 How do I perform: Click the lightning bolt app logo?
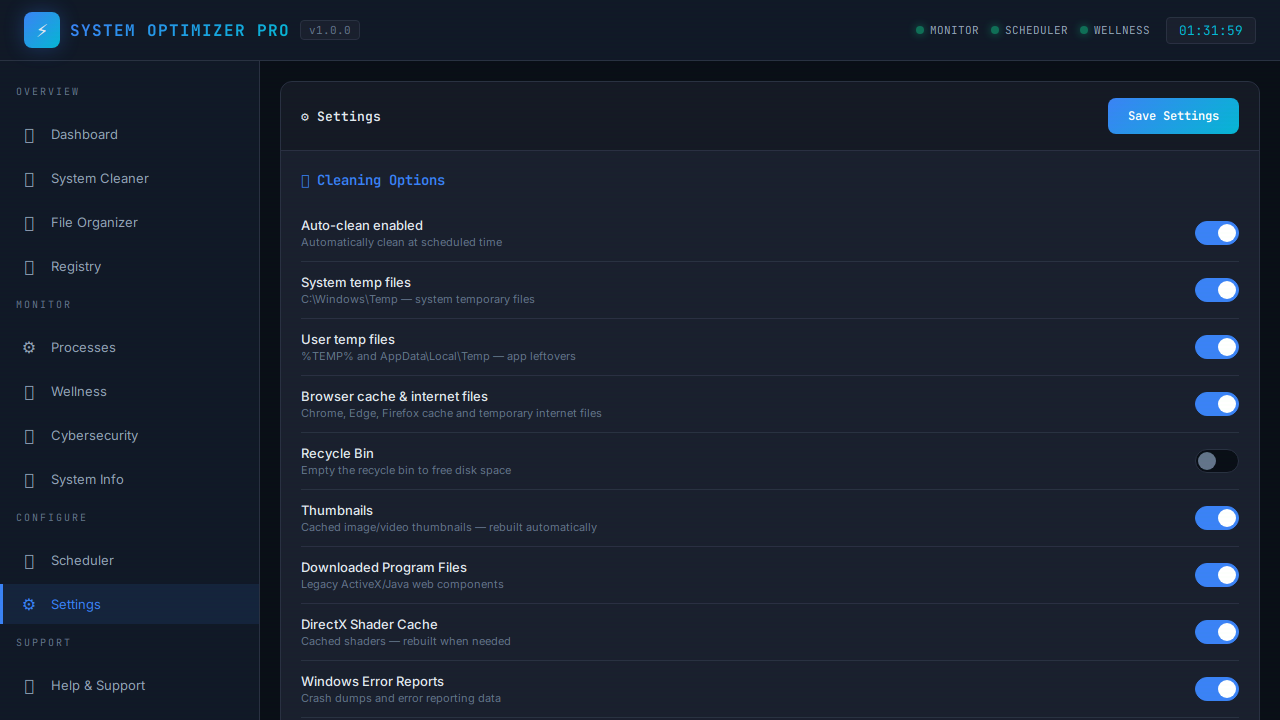(x=42, y=30)
